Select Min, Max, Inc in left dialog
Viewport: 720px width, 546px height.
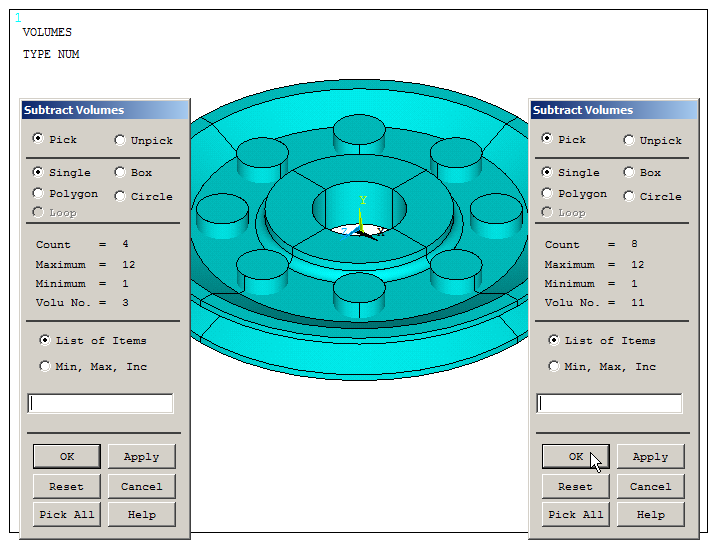(x=45, y=366)
